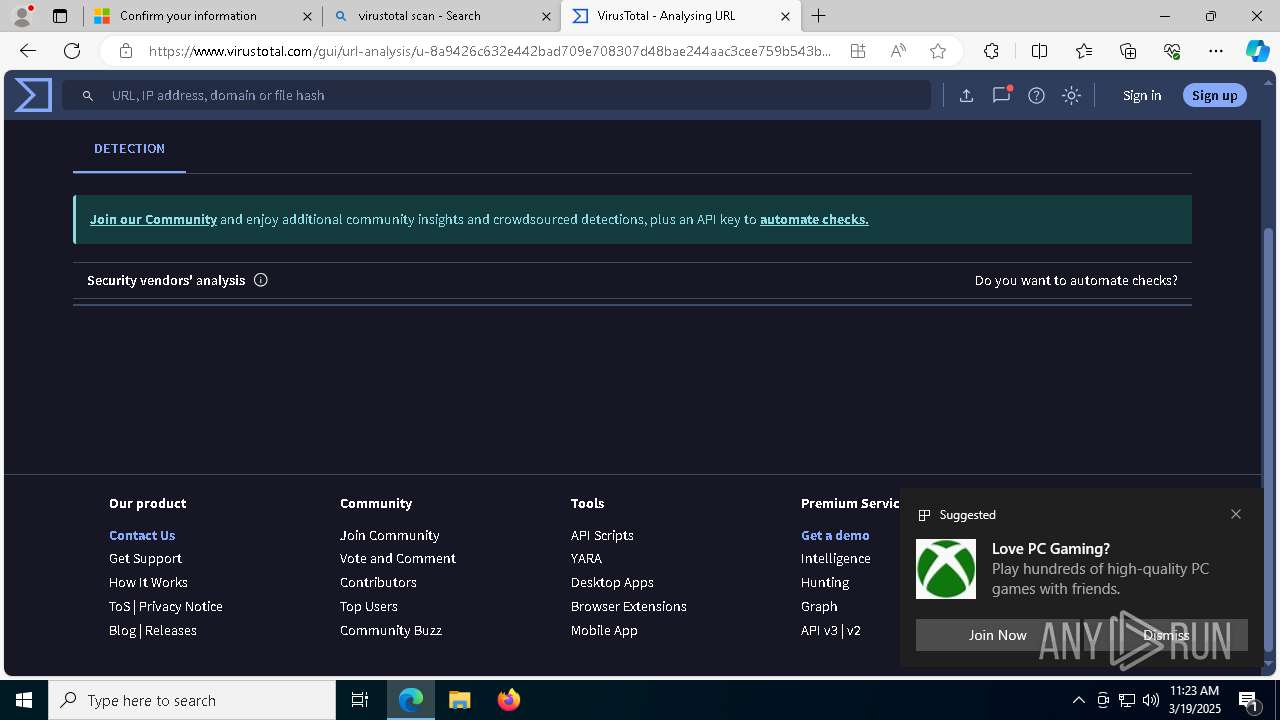Open Desktop Apps link
Image resolution: width=1280 pixels, height=720 pixels.
(x=612, y=582)
